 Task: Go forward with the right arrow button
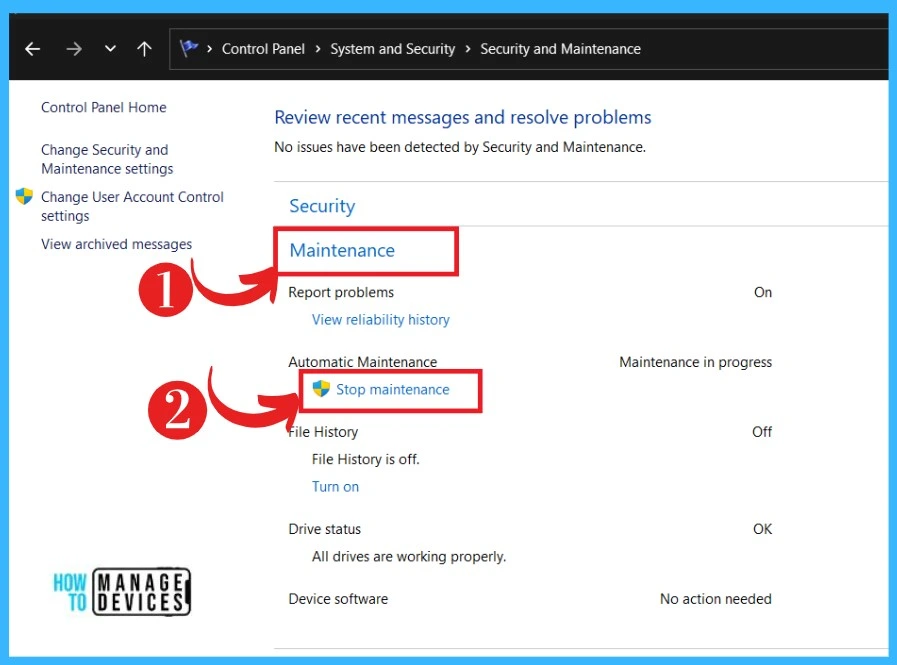(x=74, y=49)
